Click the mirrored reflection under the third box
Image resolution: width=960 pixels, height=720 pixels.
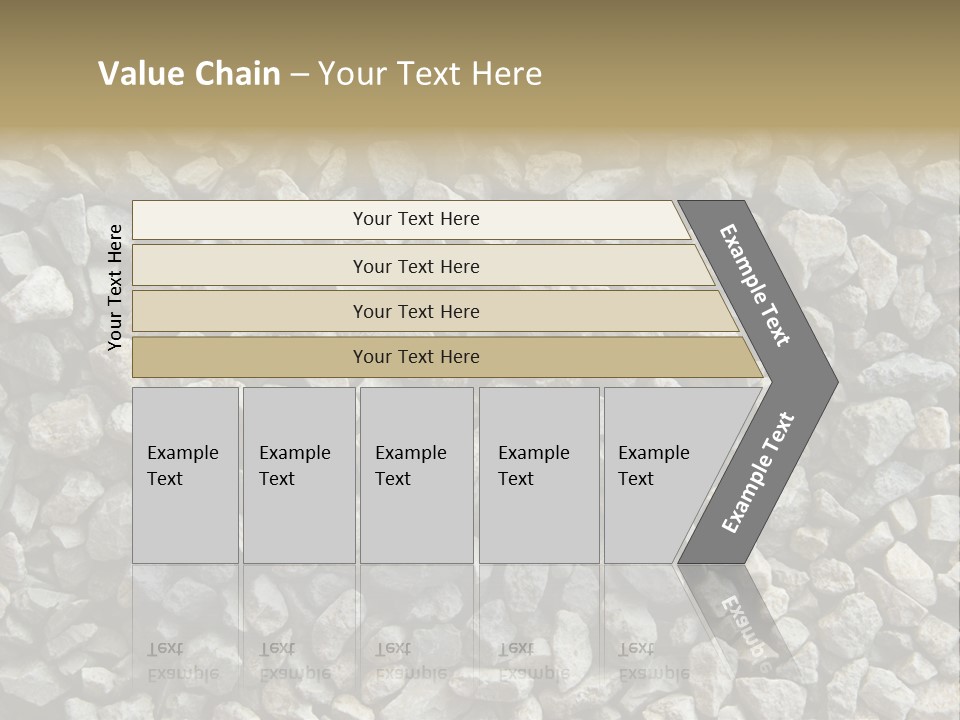point(410,660)
